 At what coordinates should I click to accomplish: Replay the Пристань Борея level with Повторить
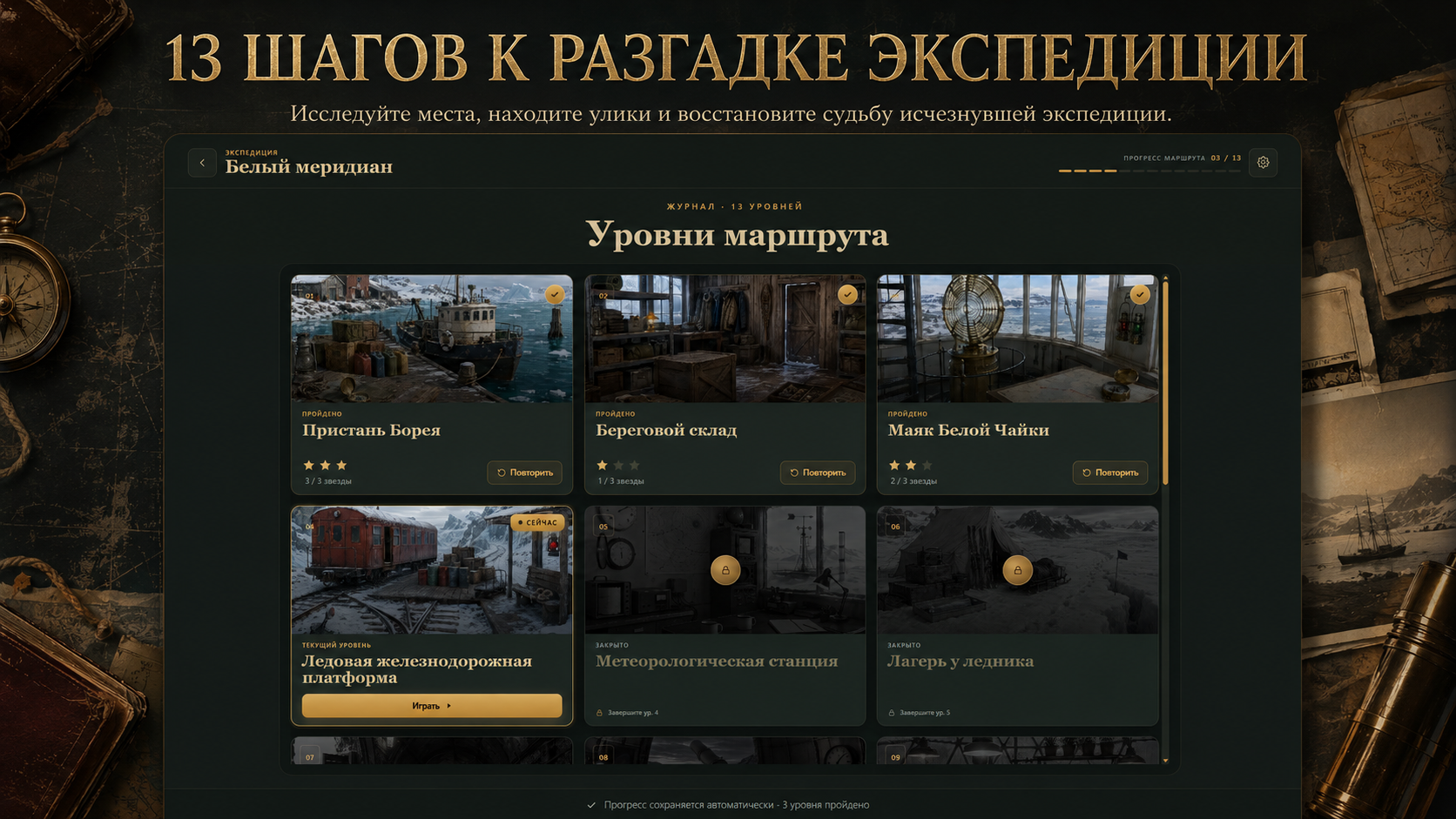(524, 473)
